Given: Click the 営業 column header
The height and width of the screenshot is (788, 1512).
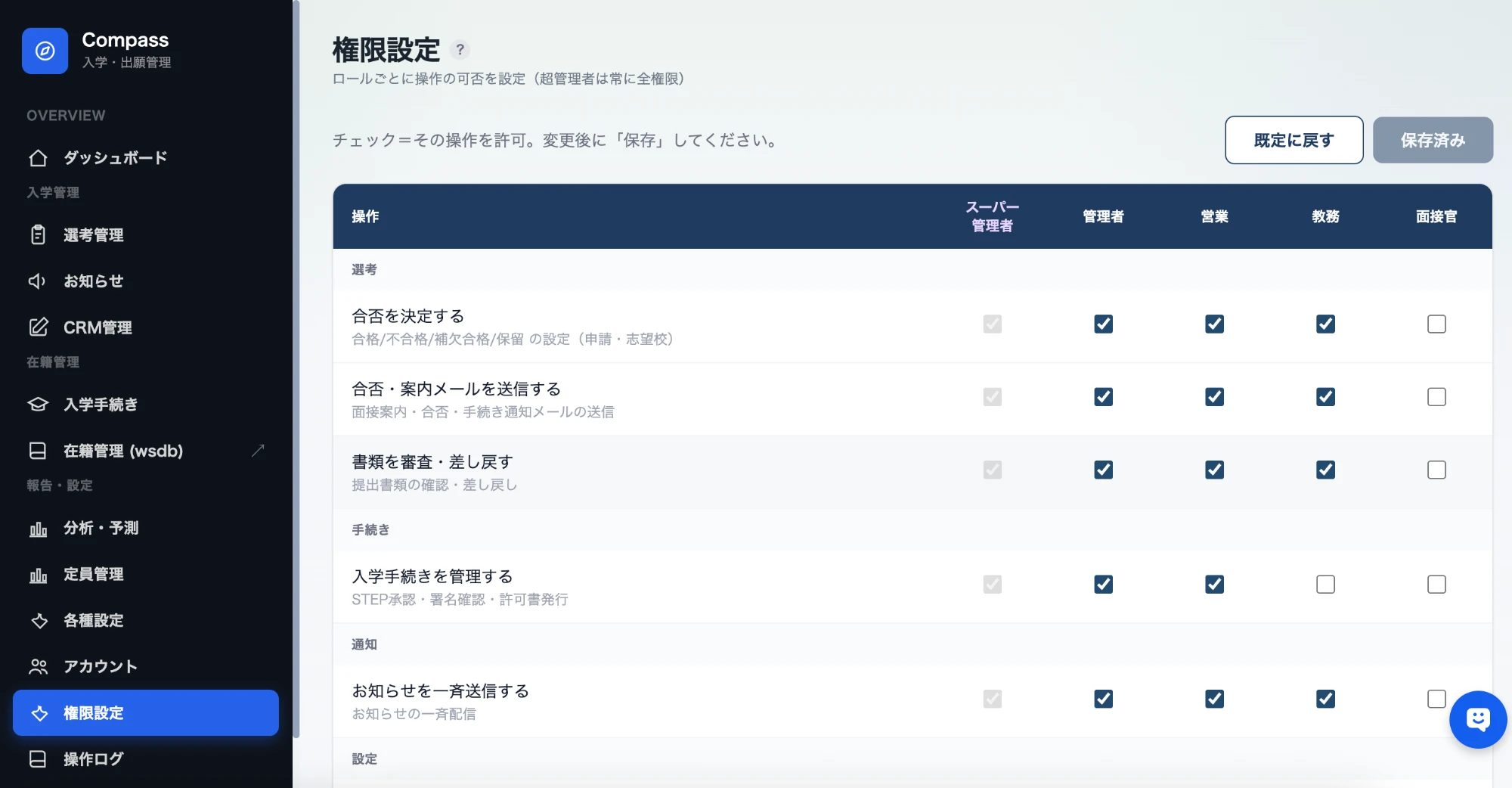Looking at the screenshot, I should point(1214,216).
